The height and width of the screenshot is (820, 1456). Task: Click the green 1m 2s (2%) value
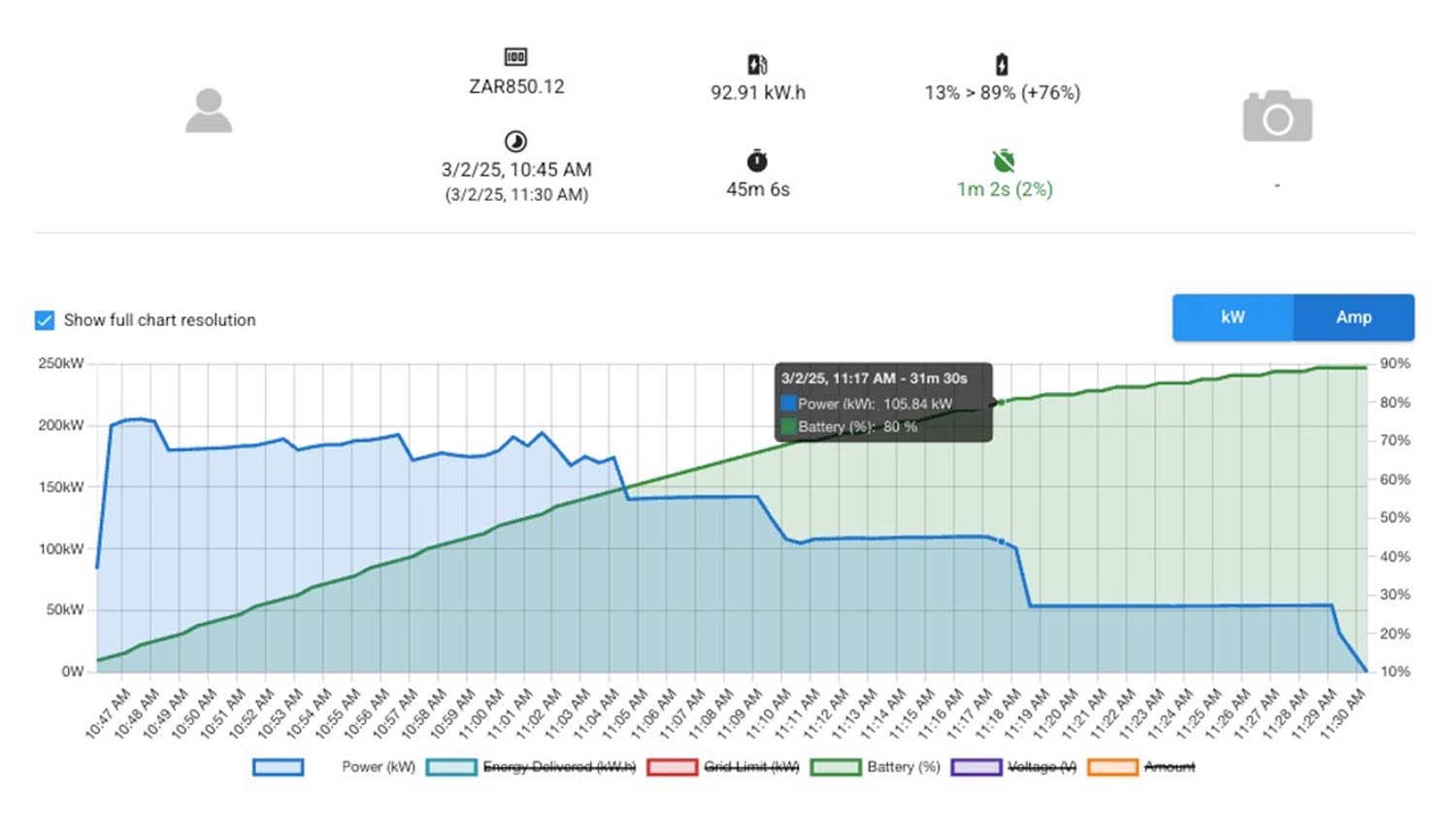pyautogui.click(x=1005, y=189)
